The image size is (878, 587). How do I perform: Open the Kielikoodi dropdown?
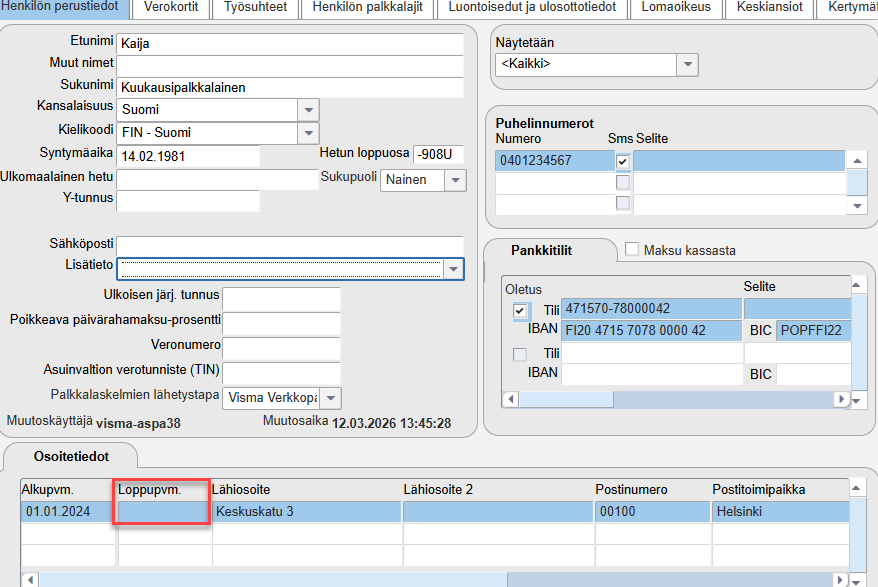tap(309, 133)
